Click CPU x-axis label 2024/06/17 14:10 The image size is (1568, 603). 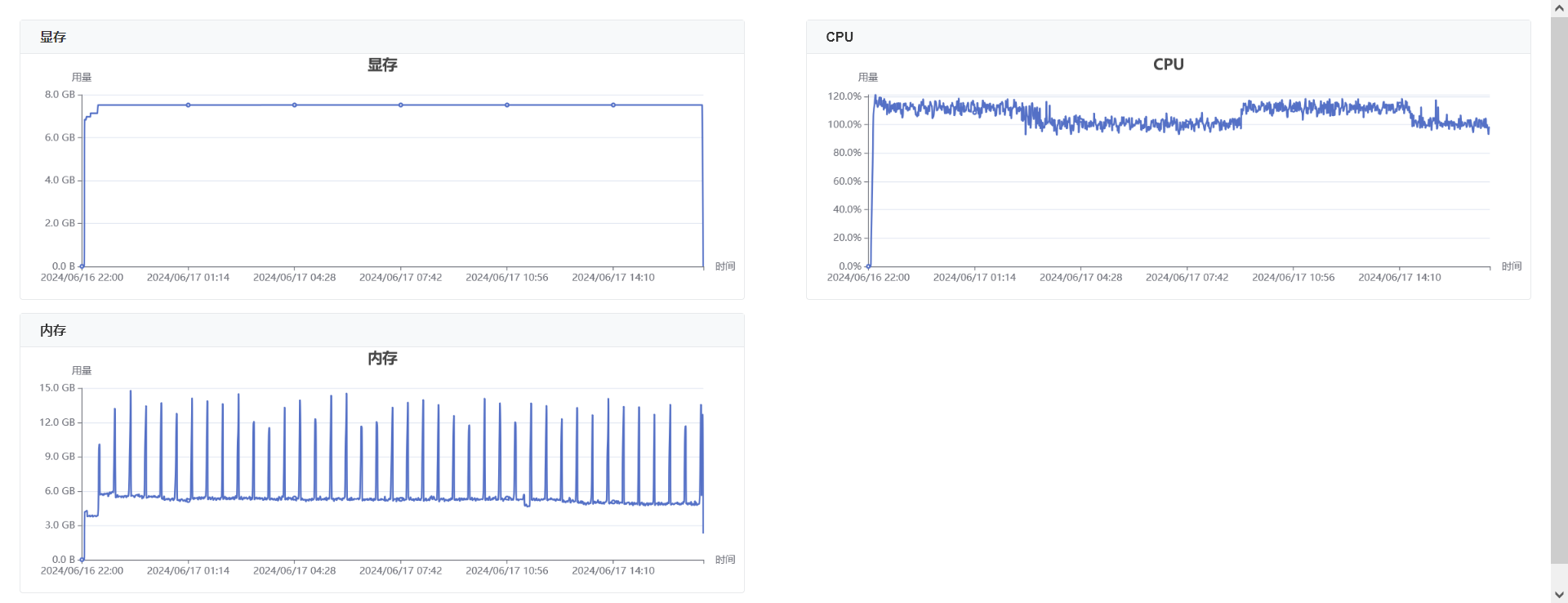pos(1400,278)
